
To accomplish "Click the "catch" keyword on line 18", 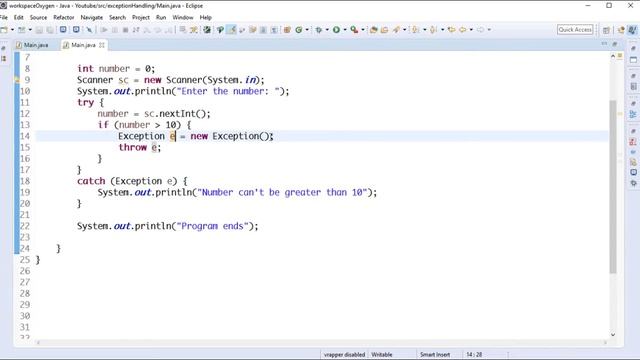I will pyautogui.click(x=91, y=181).
